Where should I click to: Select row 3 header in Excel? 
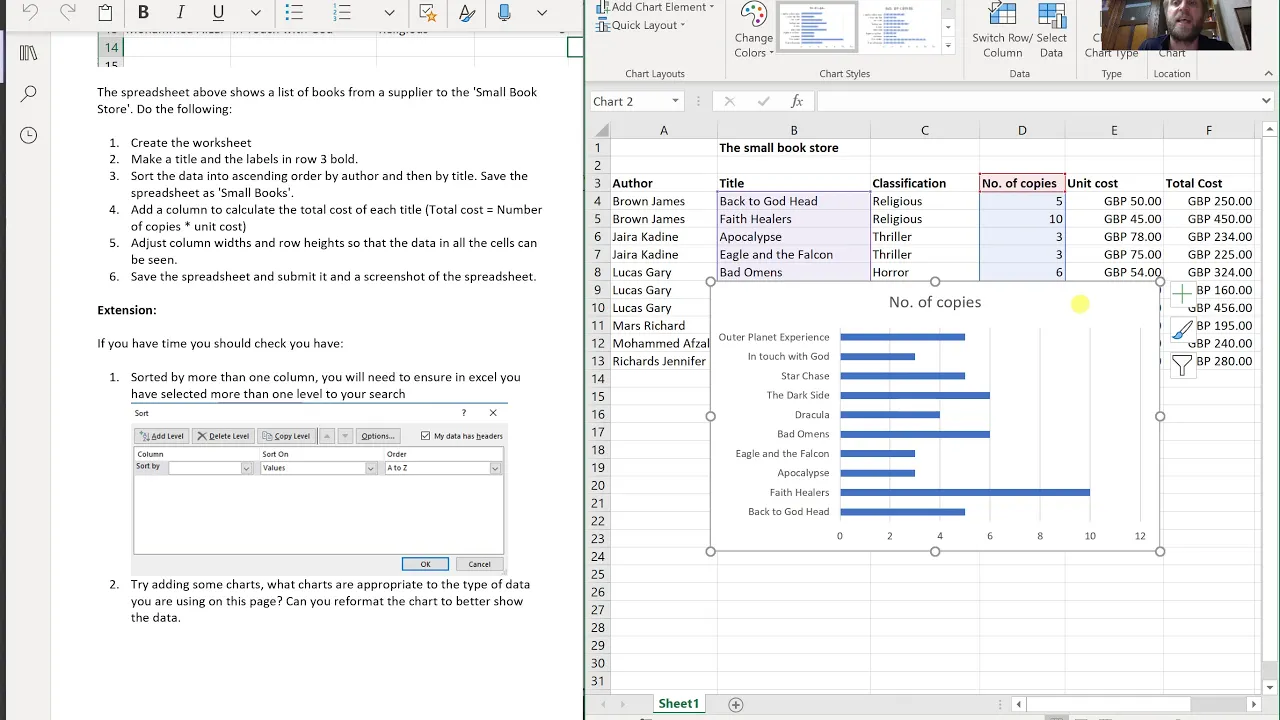click(598, 183)
